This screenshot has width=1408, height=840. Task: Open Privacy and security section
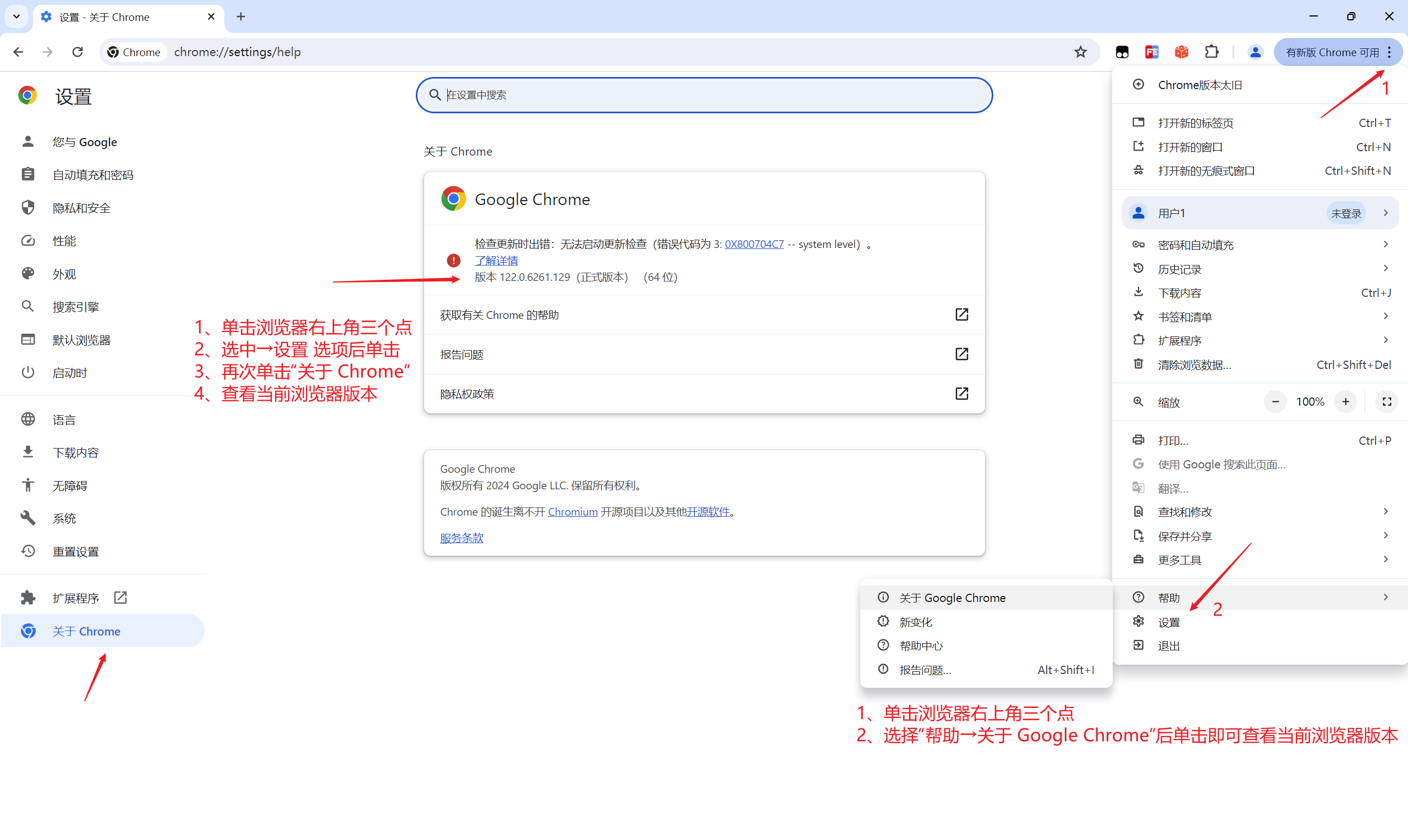coord(102,208)
